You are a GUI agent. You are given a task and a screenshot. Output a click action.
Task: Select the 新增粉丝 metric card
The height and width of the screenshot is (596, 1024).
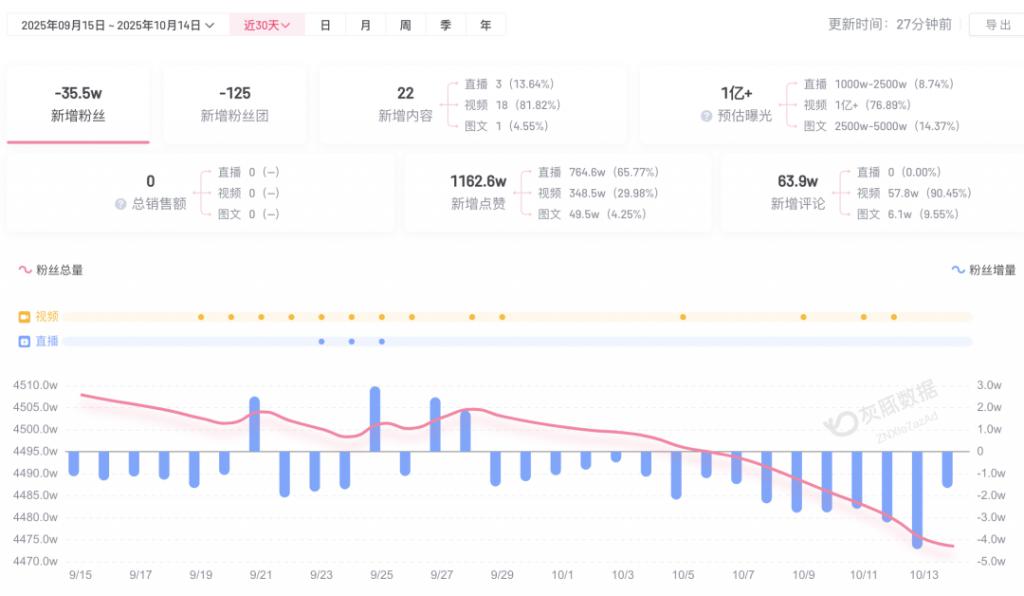78,104
